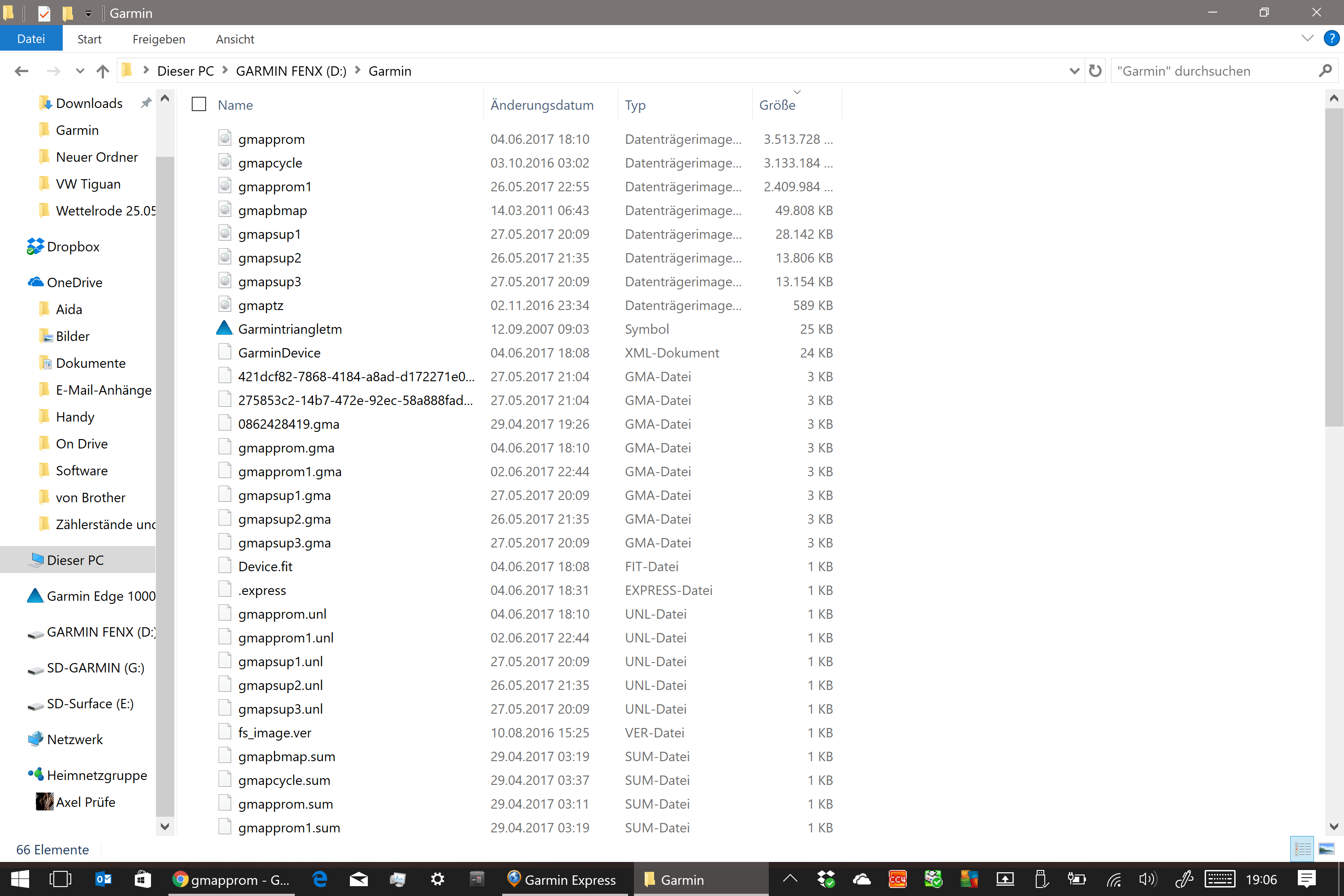Go back with the back arrow
This screenshot has width=1344, height=896.
click(22, 71)
